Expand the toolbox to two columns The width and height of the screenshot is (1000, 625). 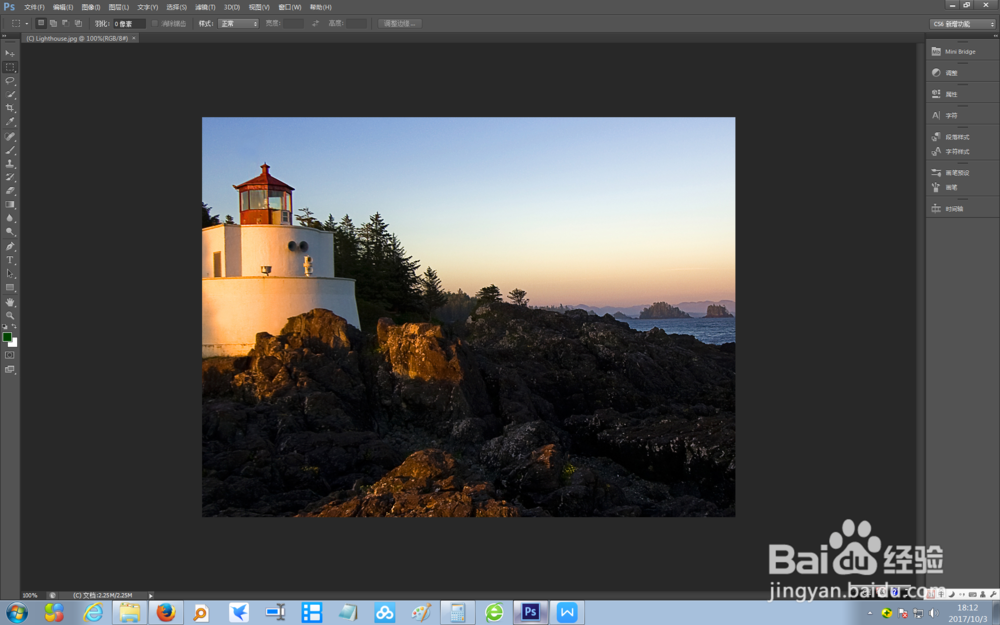click(4, 36)
